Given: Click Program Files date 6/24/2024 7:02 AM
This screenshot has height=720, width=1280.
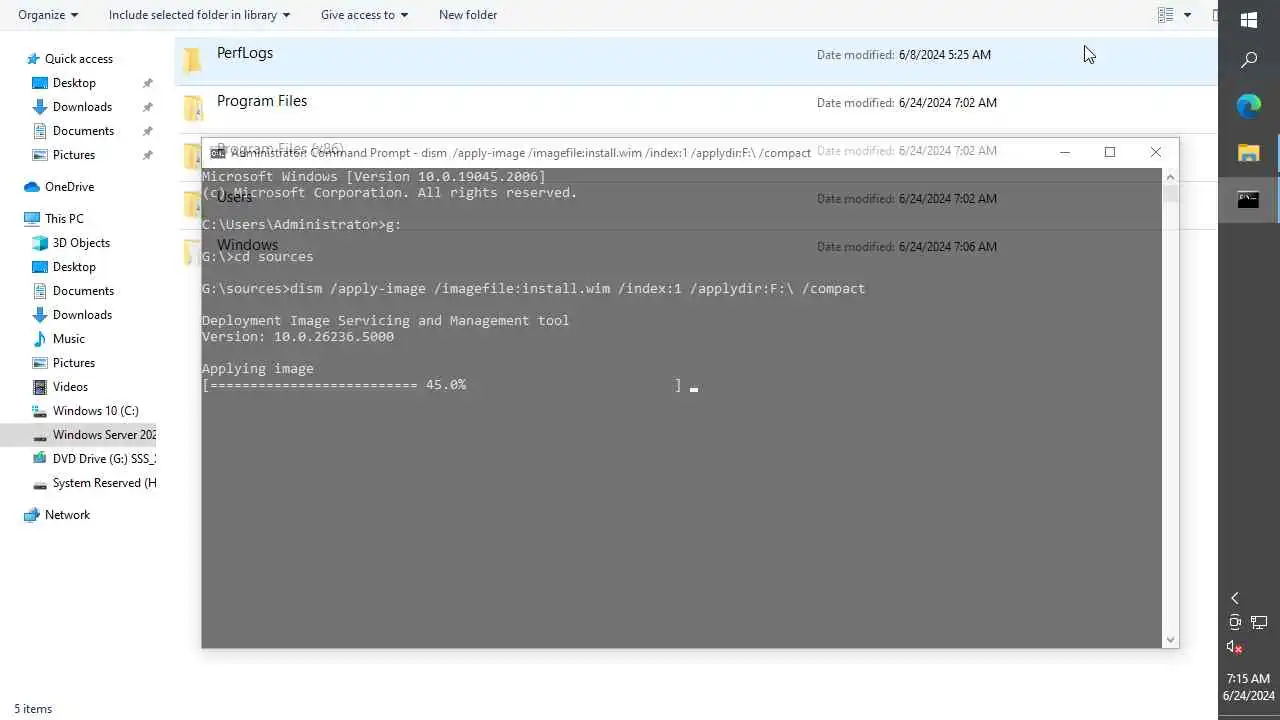Looking at the screenshot, I should [x=948, y=103].
